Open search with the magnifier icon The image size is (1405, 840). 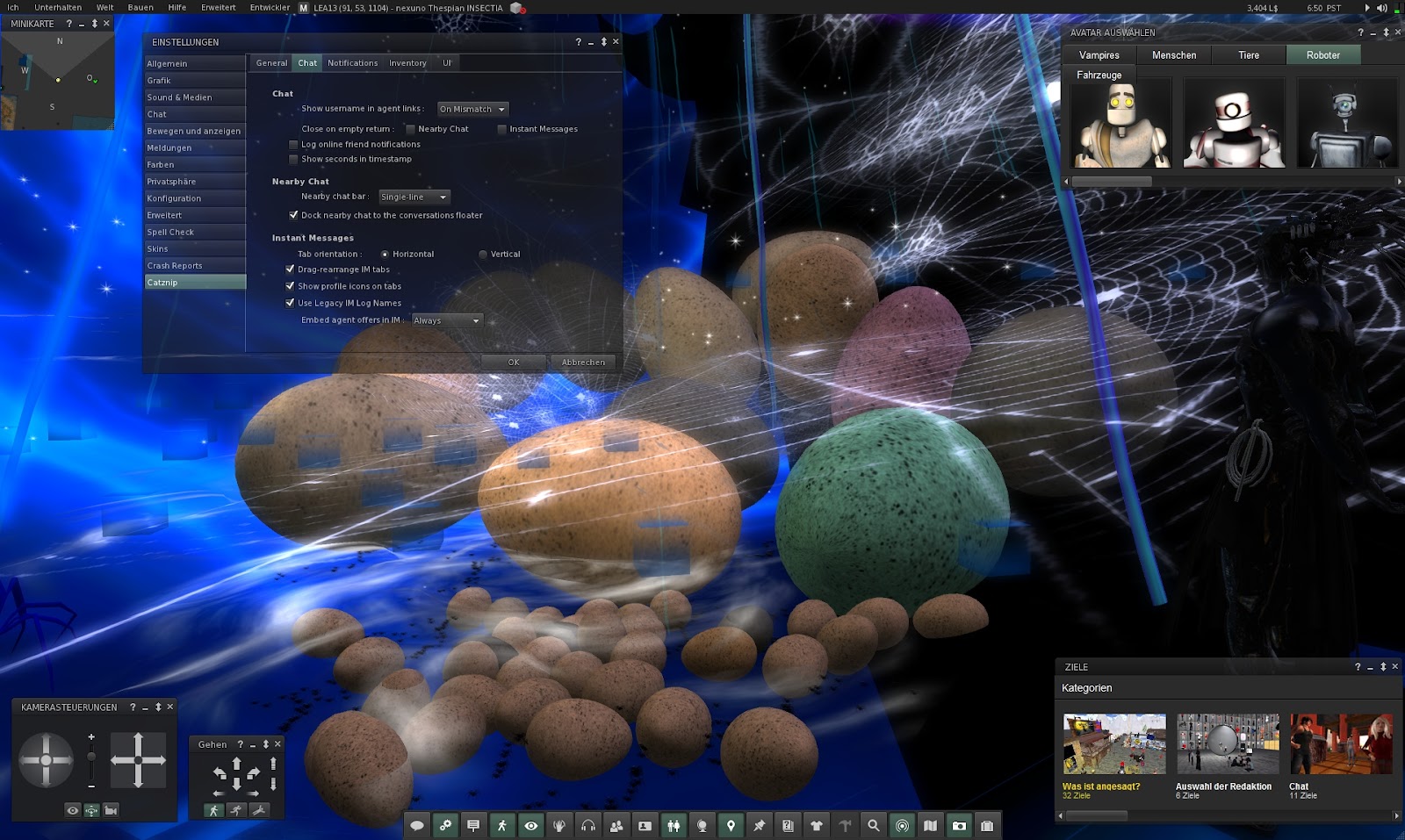[873, 825]
